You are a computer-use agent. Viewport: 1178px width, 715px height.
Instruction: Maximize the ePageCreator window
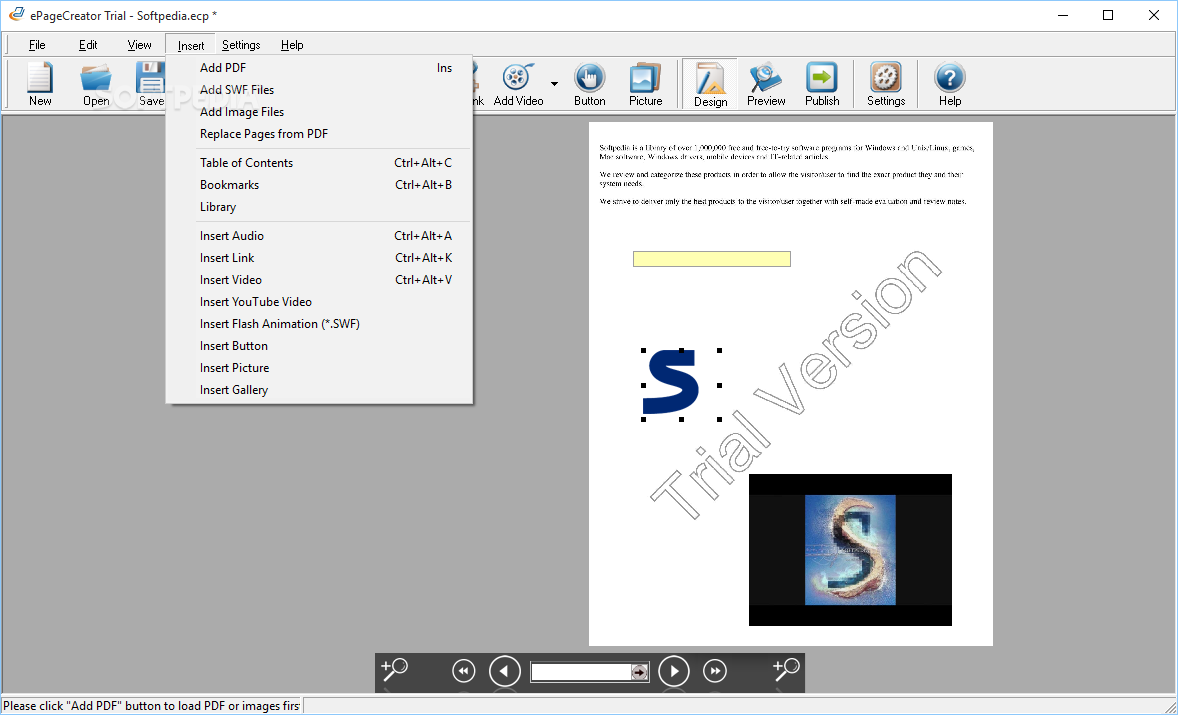[1108, 15]
